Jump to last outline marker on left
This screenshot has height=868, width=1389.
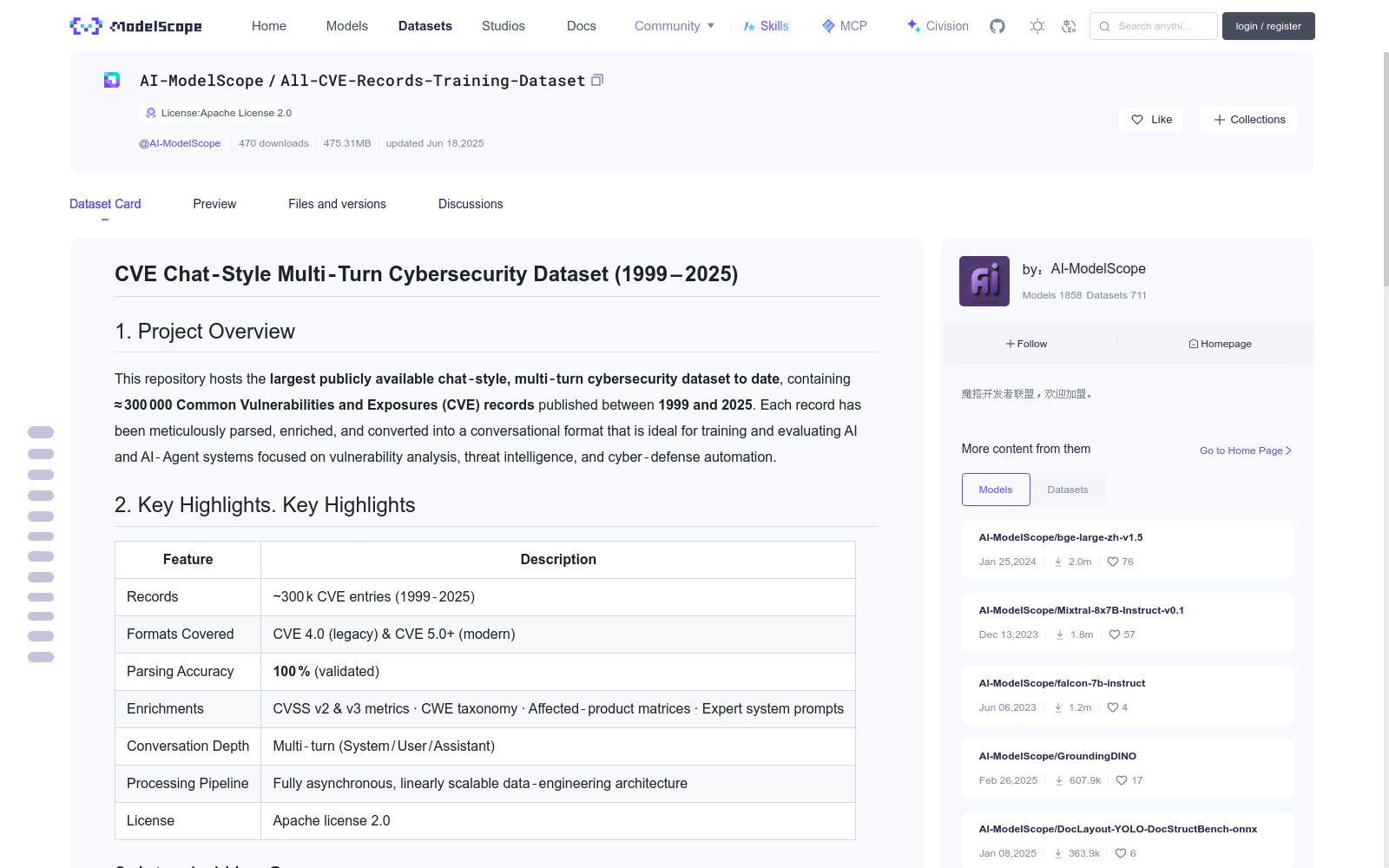click(41, 657)
